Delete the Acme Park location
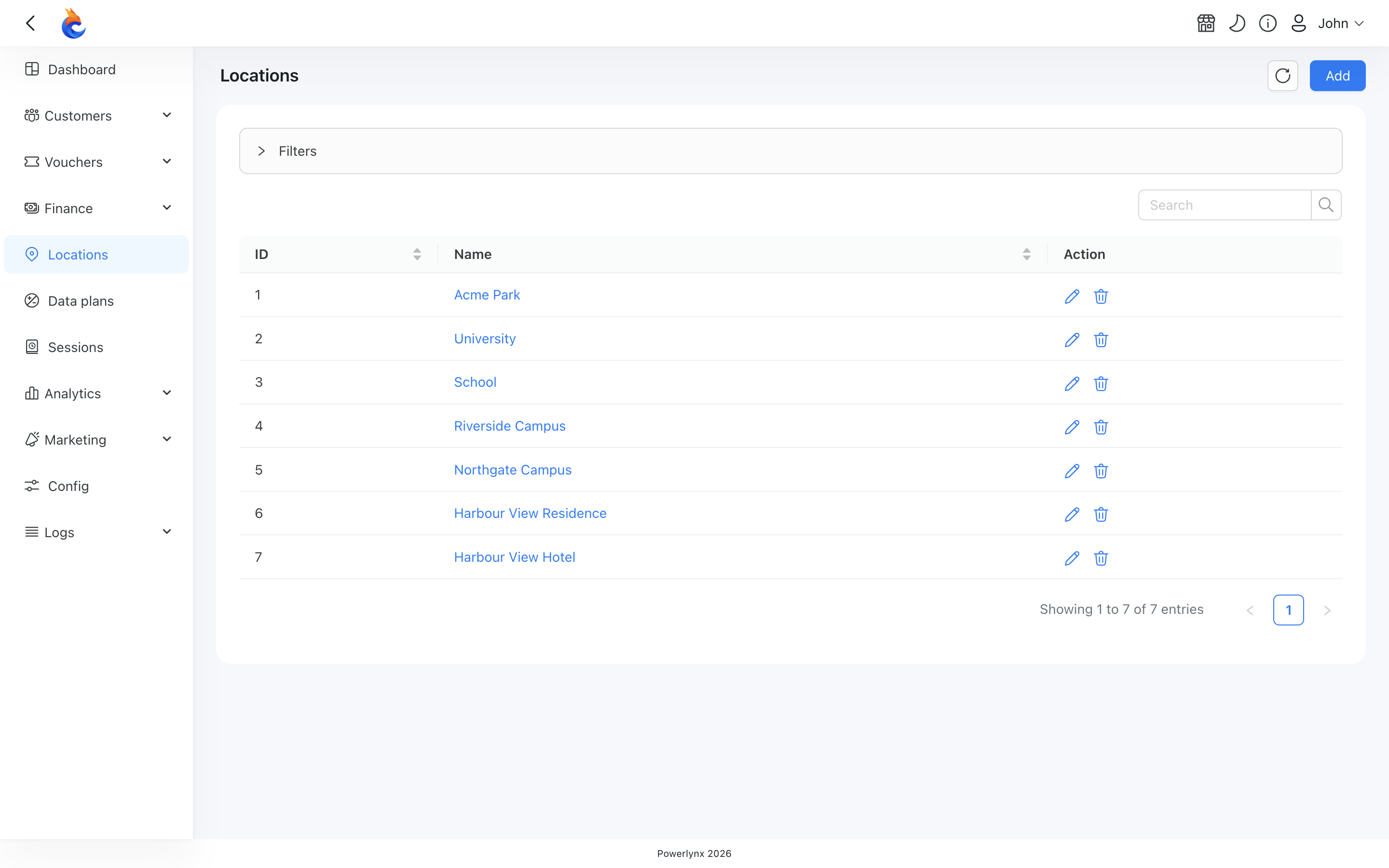The width and height of the screenshot is (1389, 868). pyautogui.click(x=1100, y=296)
